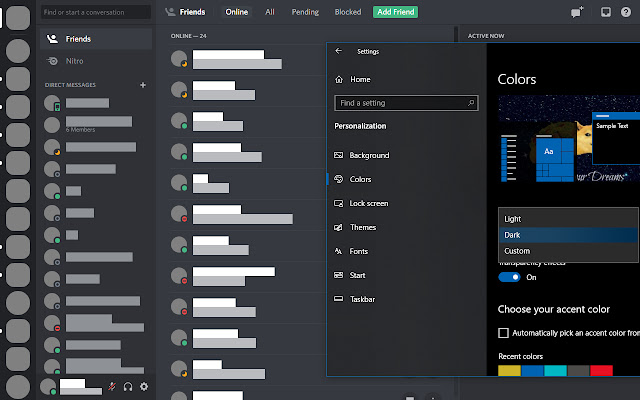Unmute the microphone in Discord's user panel
This screenshot has width=640, height=400.
tap(112, 387)
